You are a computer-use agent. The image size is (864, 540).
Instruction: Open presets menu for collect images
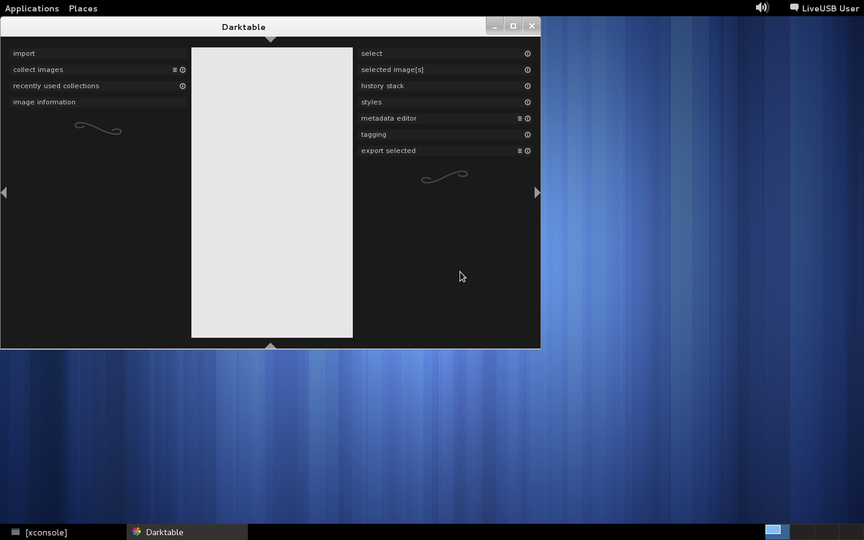coord(174,70)
